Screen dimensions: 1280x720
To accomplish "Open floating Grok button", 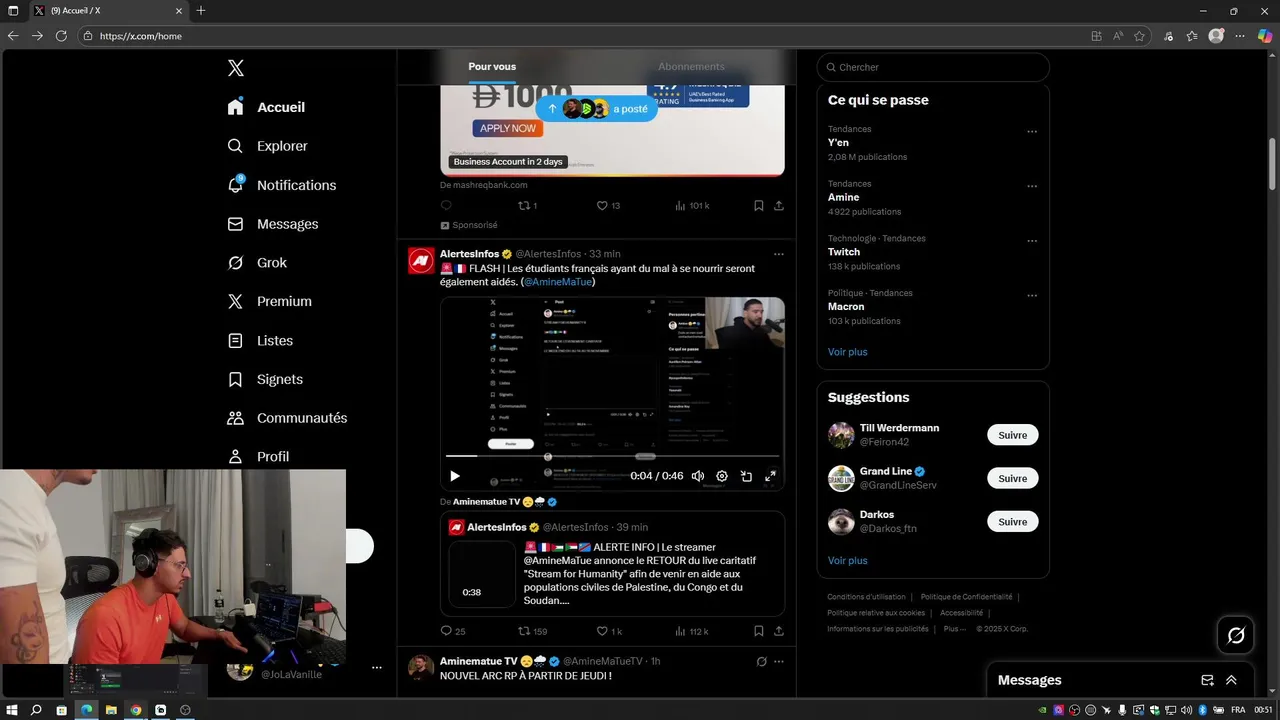I will point(1236,635).
